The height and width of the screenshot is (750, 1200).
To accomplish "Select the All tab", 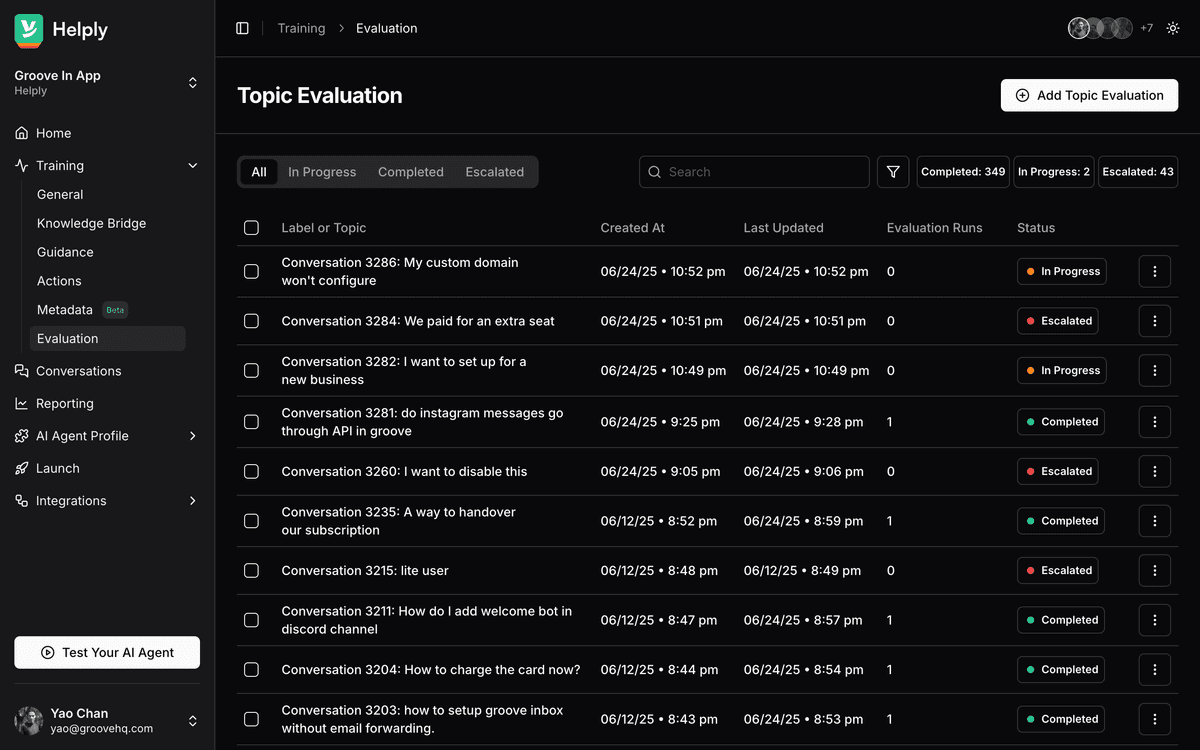I will (259, 172).
